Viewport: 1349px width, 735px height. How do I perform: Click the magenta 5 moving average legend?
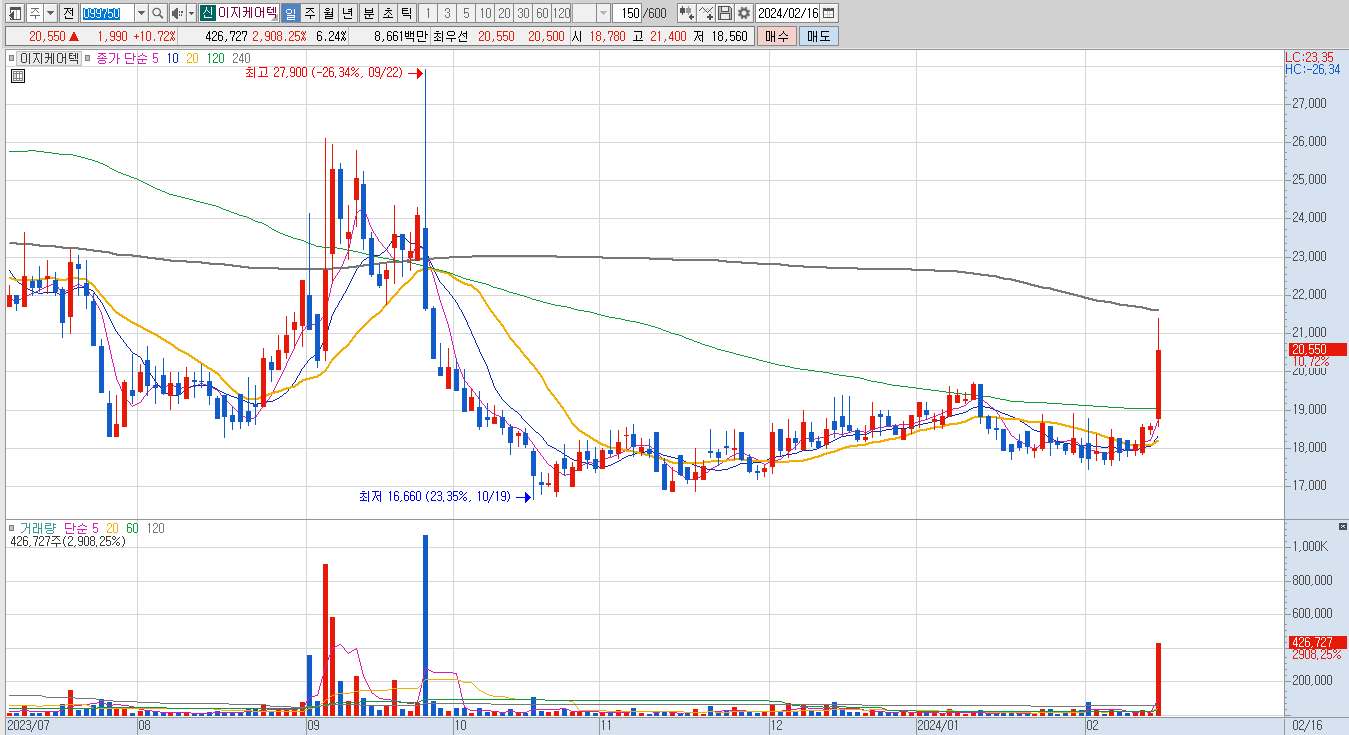[x=155, y=59]
